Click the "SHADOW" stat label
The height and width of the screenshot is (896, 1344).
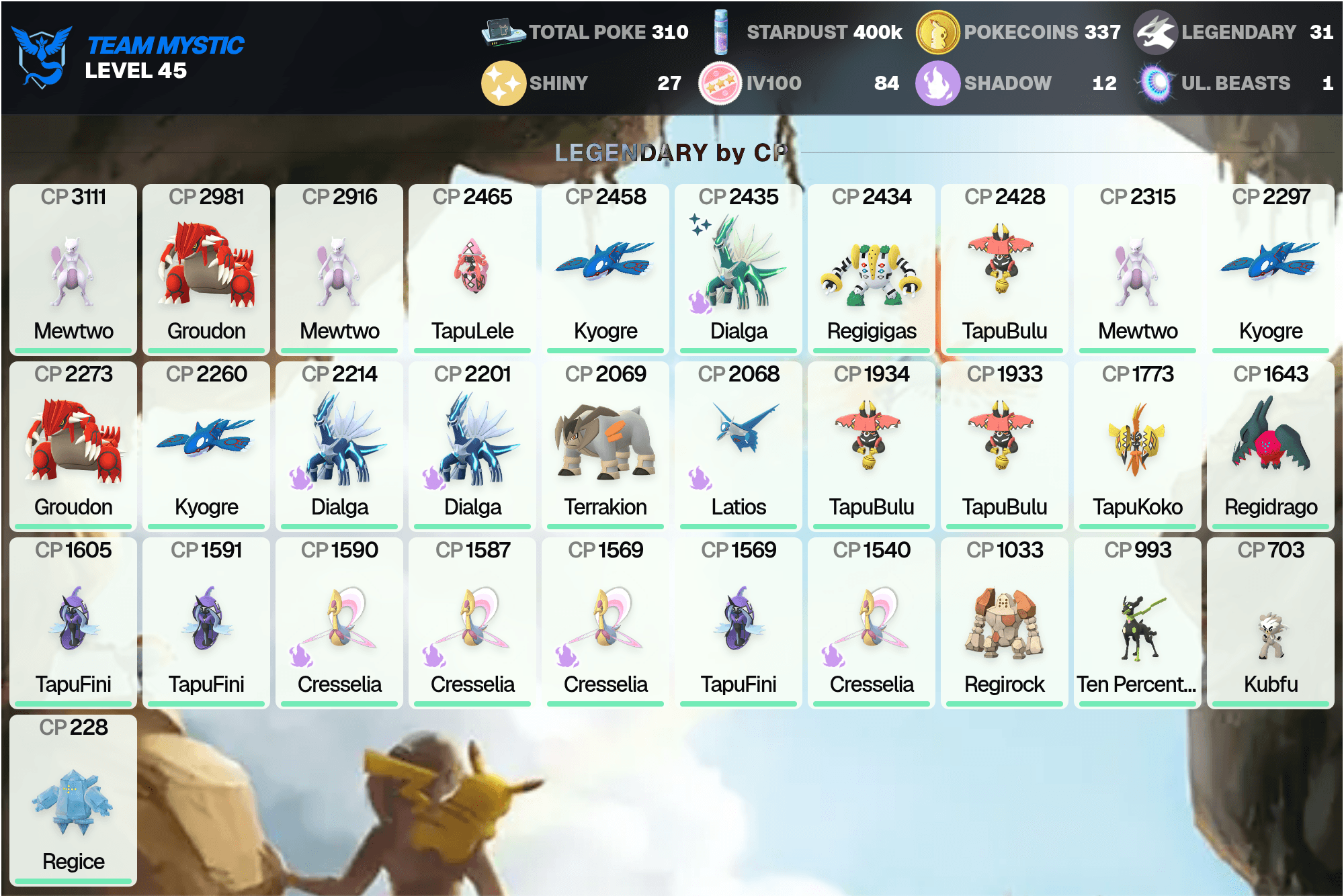[1007, 83]
